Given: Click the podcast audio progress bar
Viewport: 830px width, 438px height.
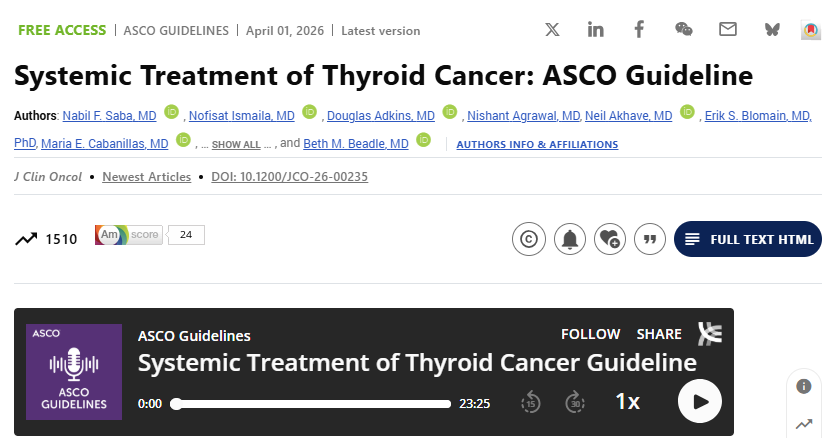Looking at the screenshot, I should coord(312,404).
